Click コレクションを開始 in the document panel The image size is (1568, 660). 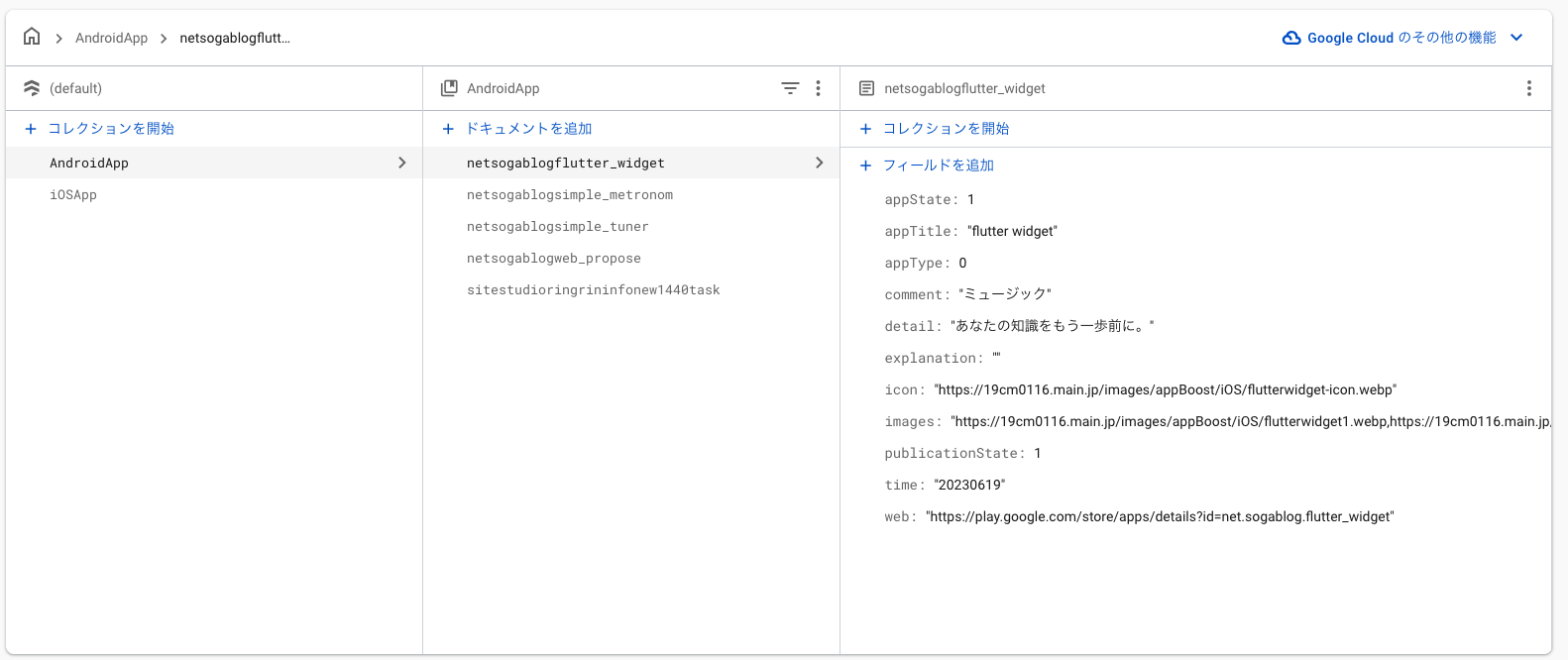[946, 129]
